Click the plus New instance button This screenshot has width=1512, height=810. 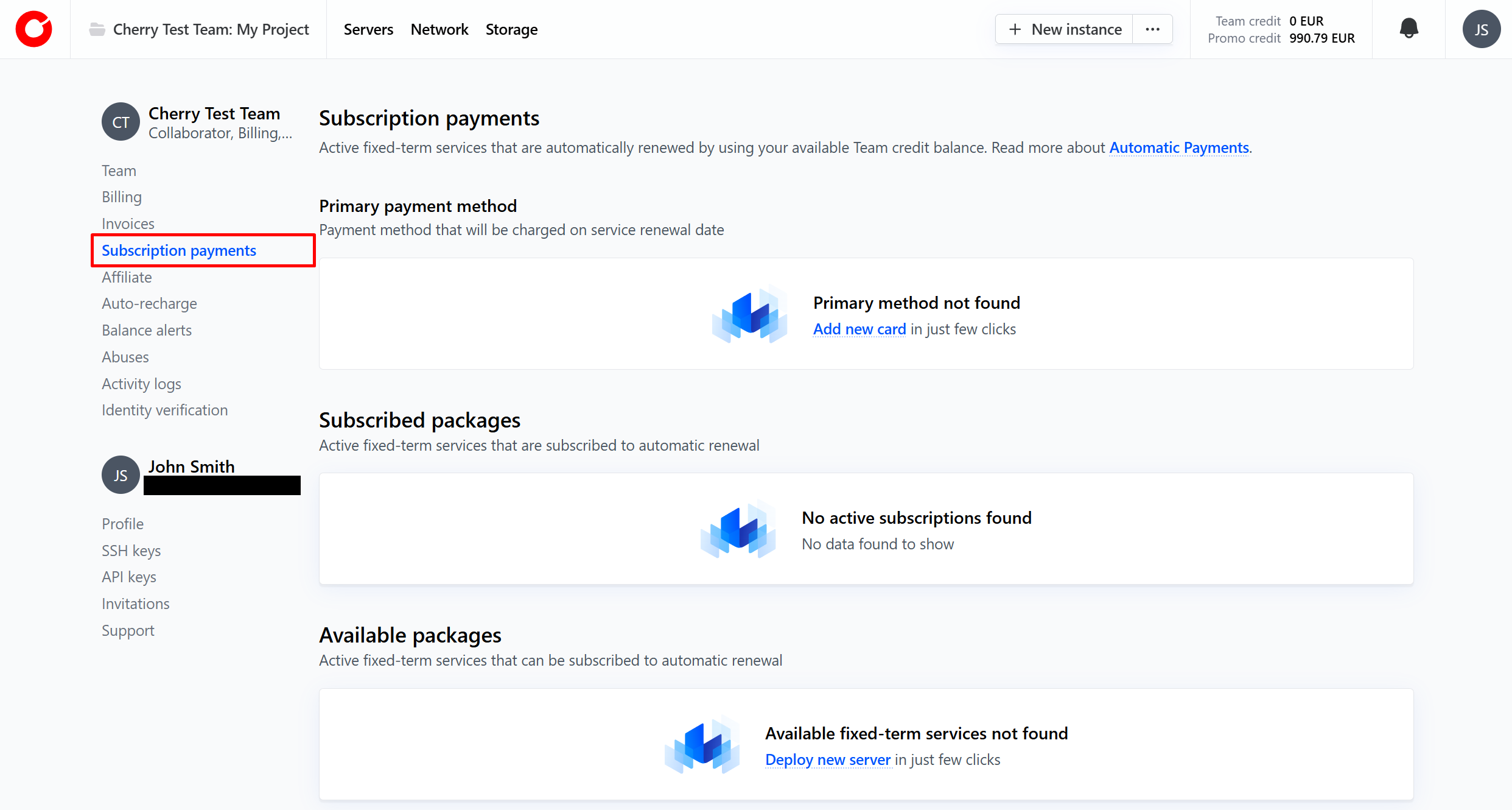point(1065,29)
